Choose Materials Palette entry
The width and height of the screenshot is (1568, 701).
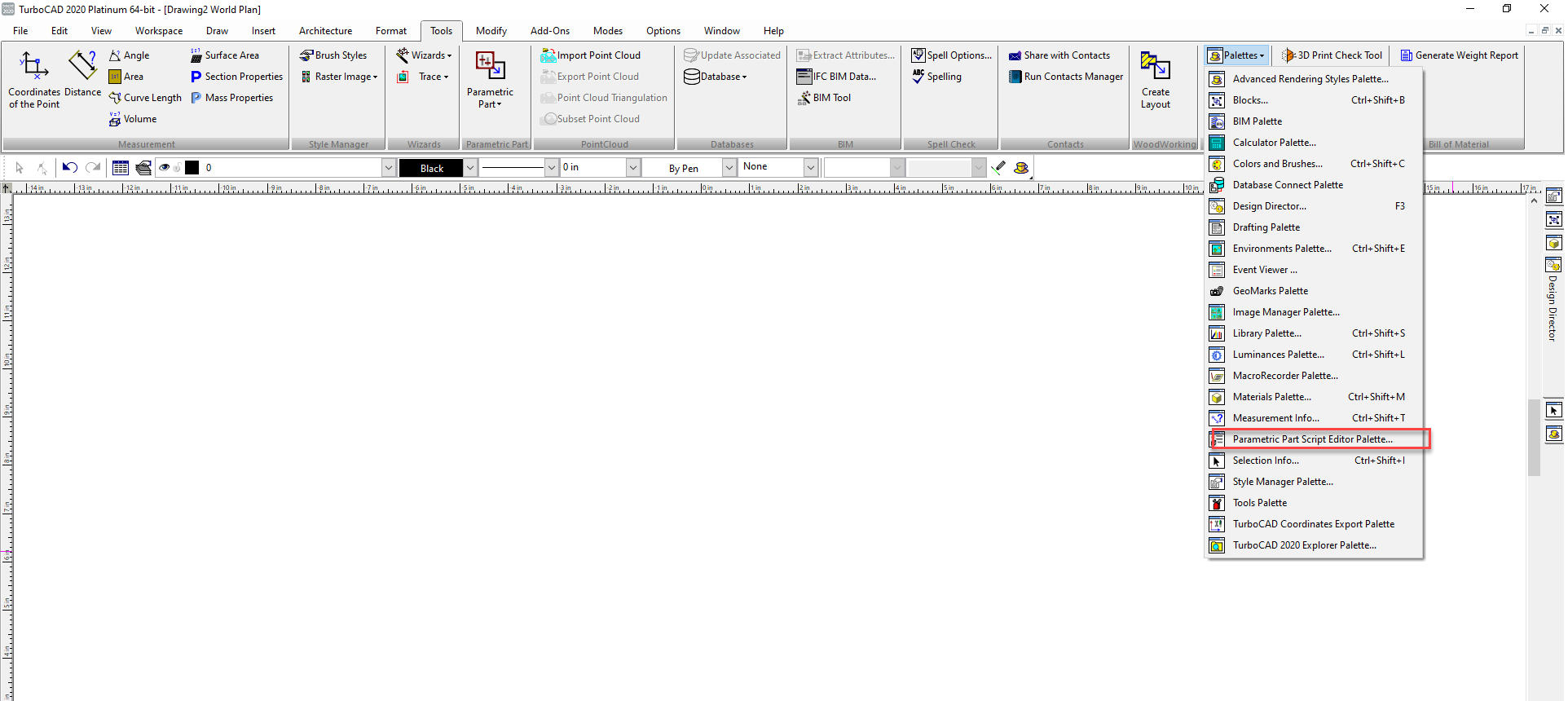tap(1315, 397)
